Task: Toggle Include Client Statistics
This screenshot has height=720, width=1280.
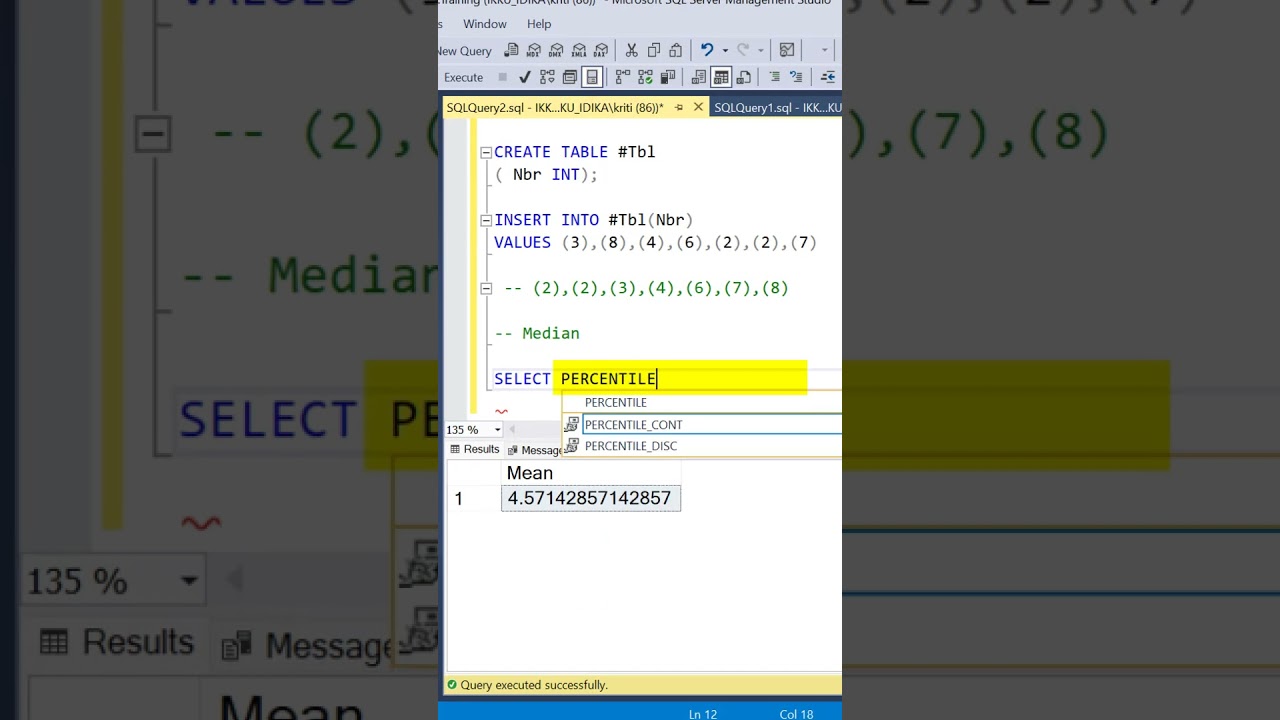Action: coord(667,77)
